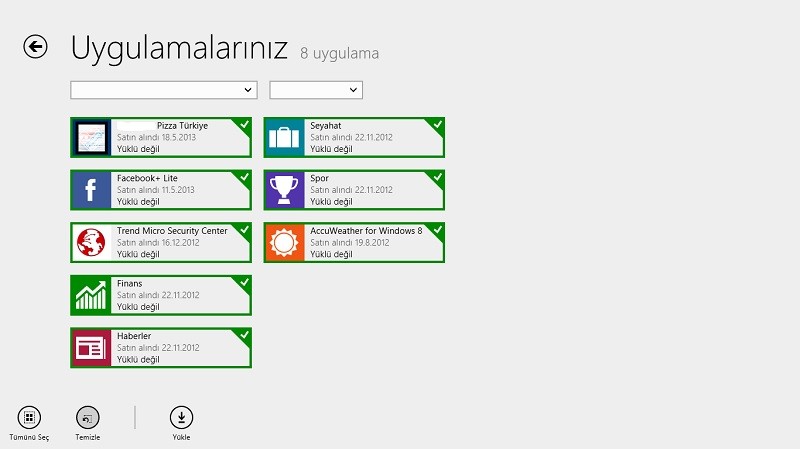
Task: Go back using the arrow button
Action: (35, 46)
